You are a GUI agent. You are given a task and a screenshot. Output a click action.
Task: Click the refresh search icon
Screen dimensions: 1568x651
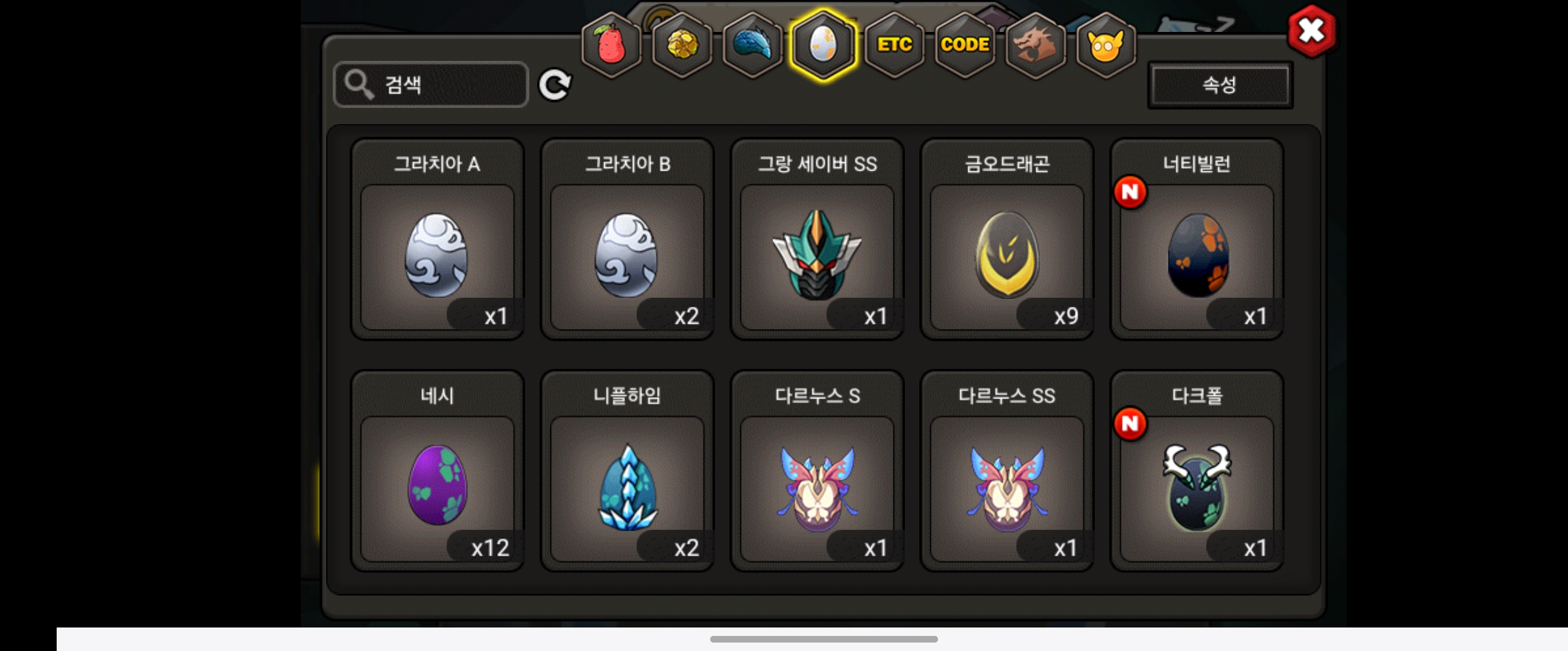pos(555,84)
